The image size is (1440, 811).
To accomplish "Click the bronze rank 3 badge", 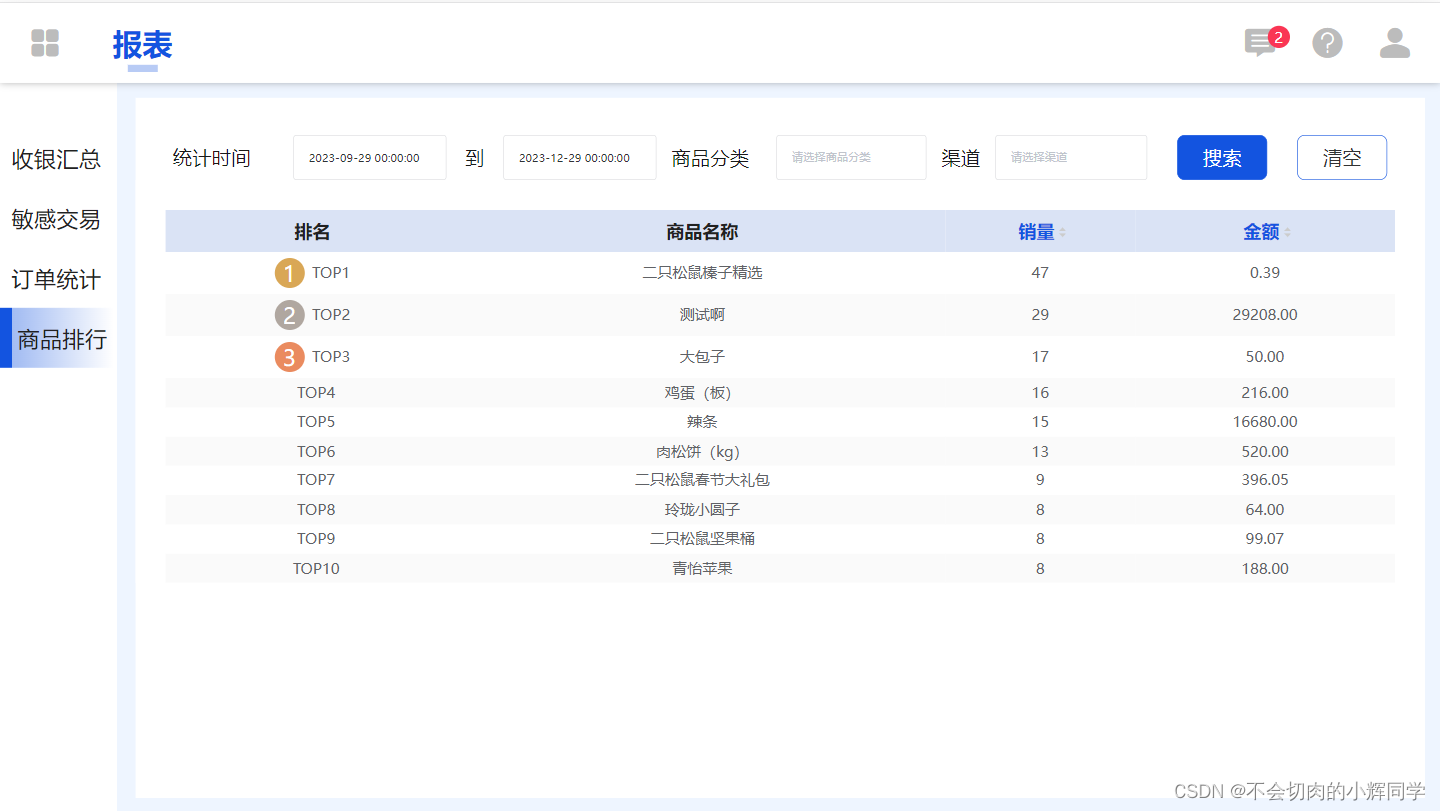I will click(x=290, y=357).
